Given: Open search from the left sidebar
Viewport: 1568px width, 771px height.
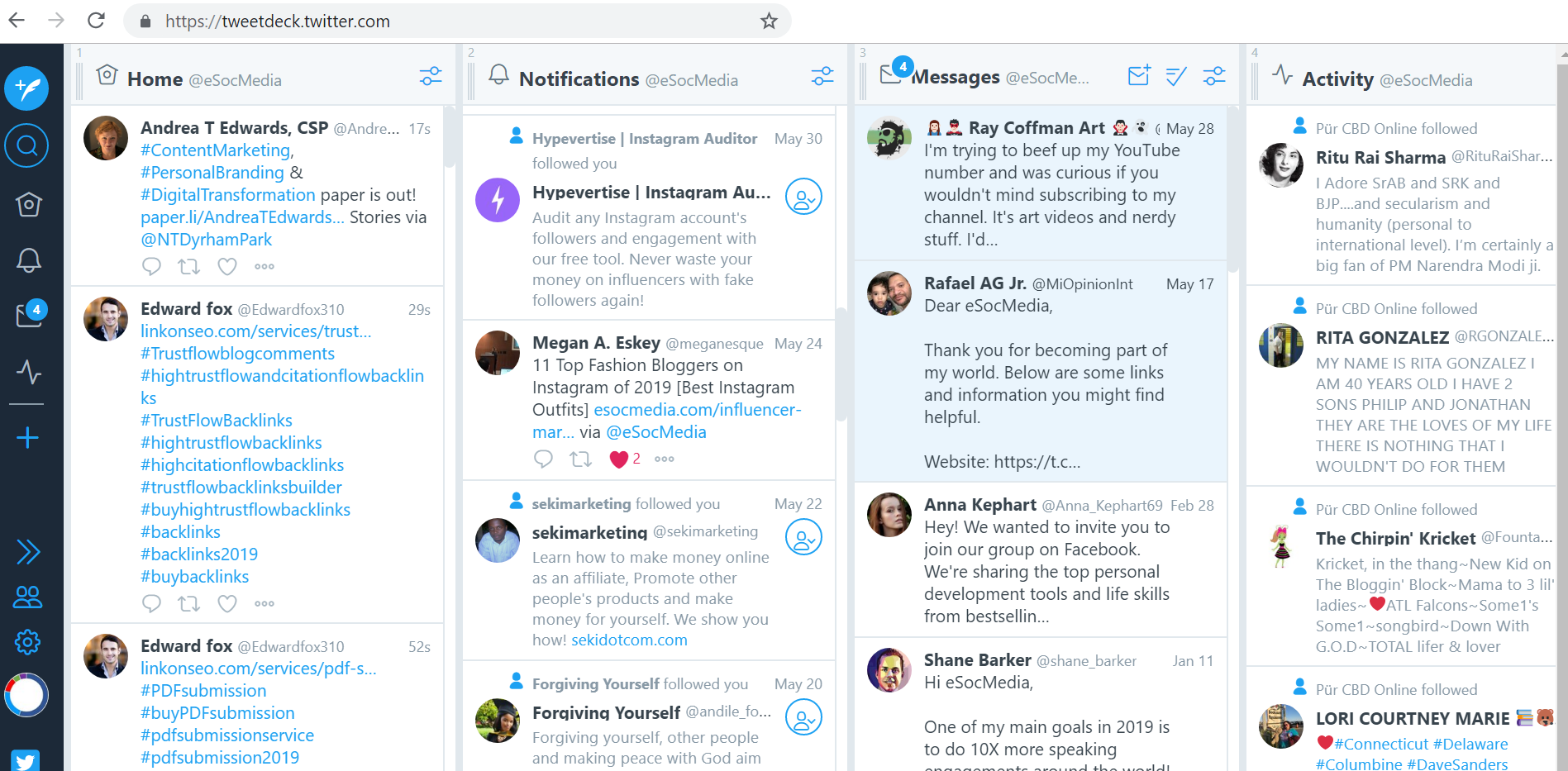Looking at the screenshot, I should click(x=27, y=145).
